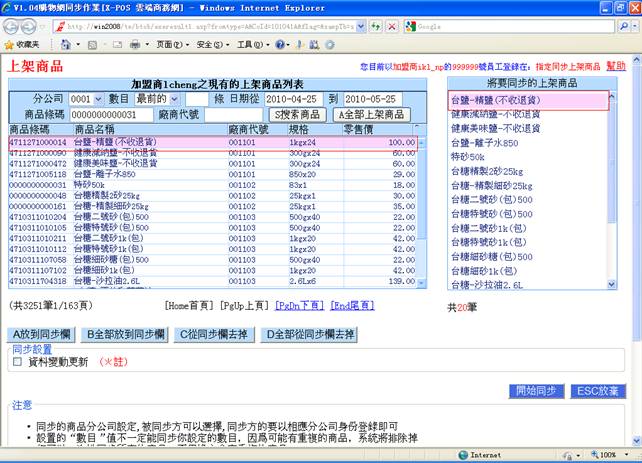Toggle the 資料變動更新 checkbox

[17, 362]
